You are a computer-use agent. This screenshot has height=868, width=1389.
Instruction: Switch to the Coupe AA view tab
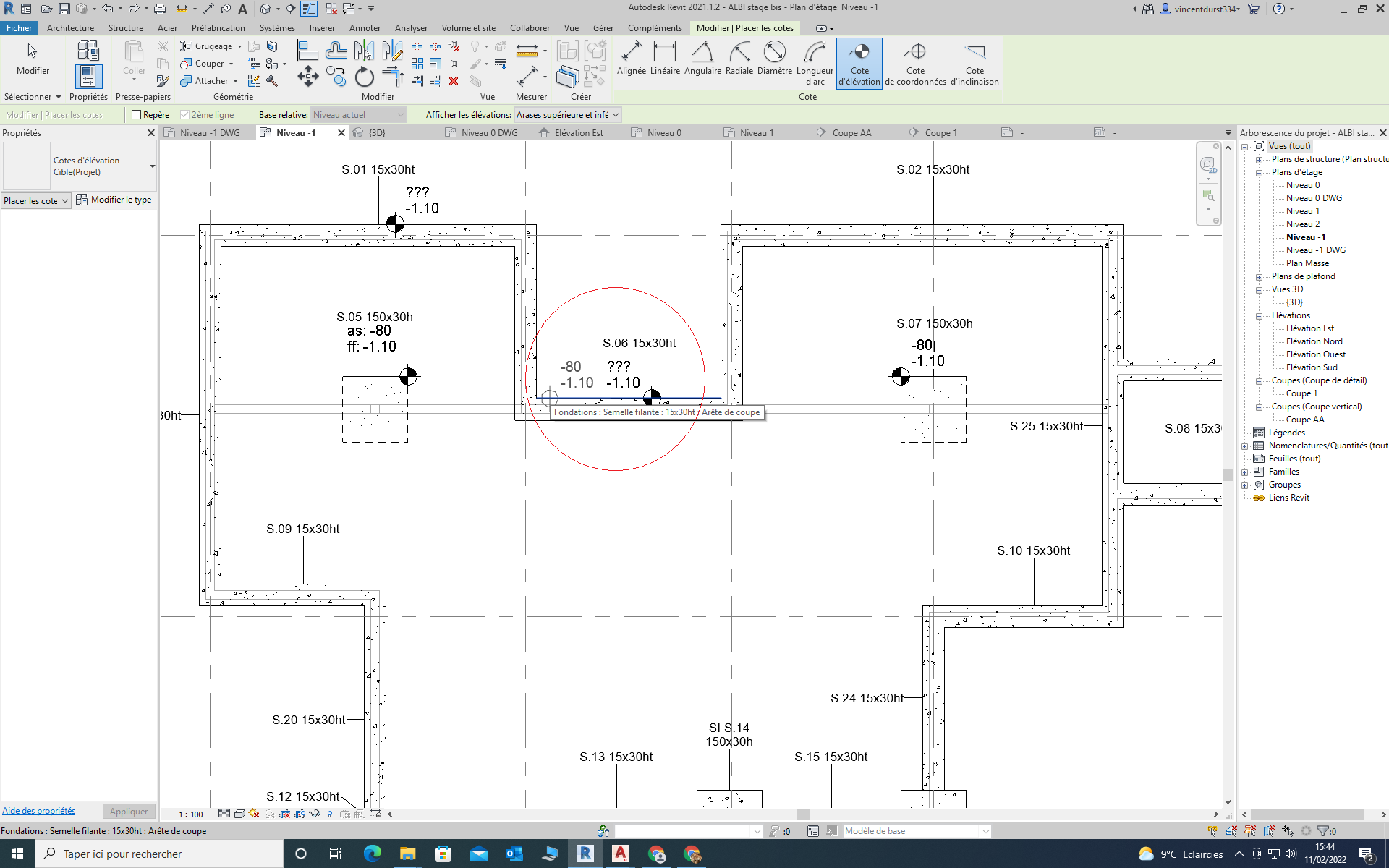pos(851,133)
